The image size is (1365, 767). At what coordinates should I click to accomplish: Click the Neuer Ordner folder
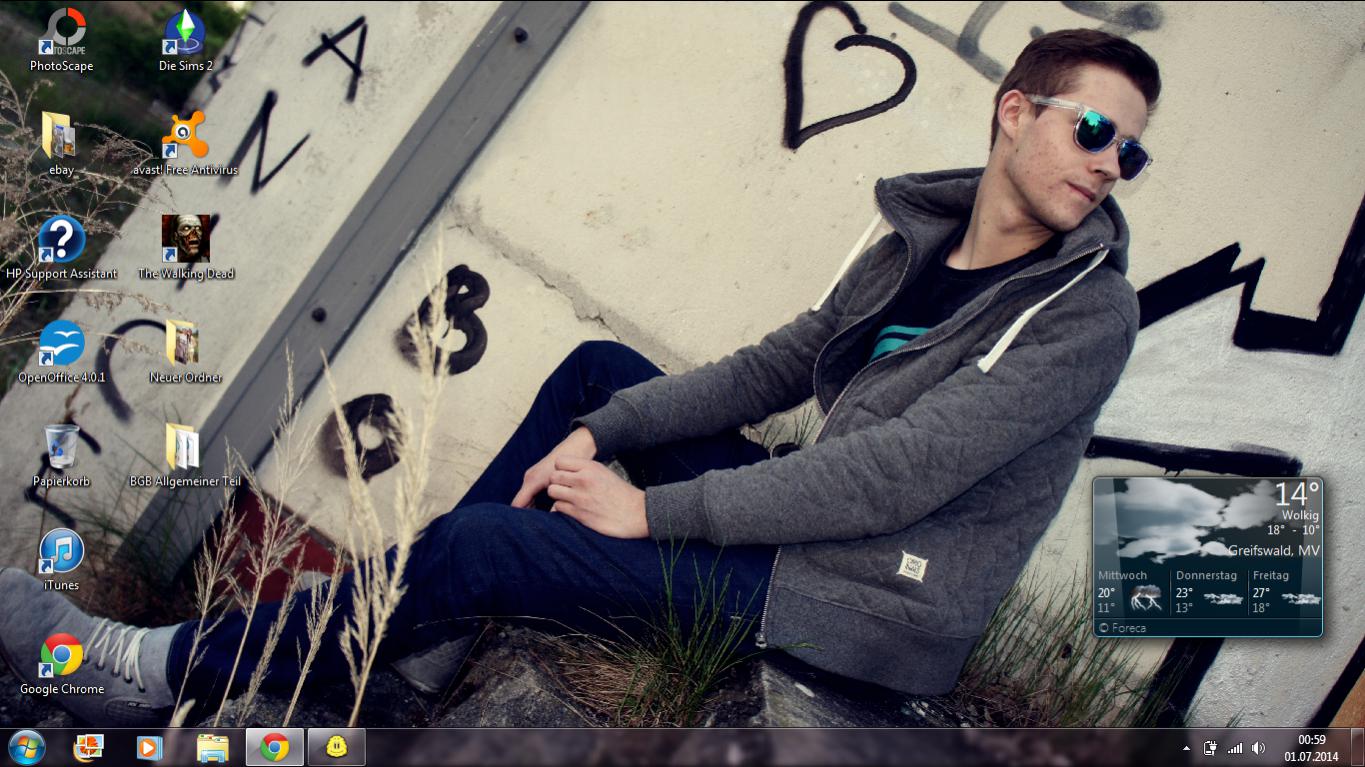point(183,344)
